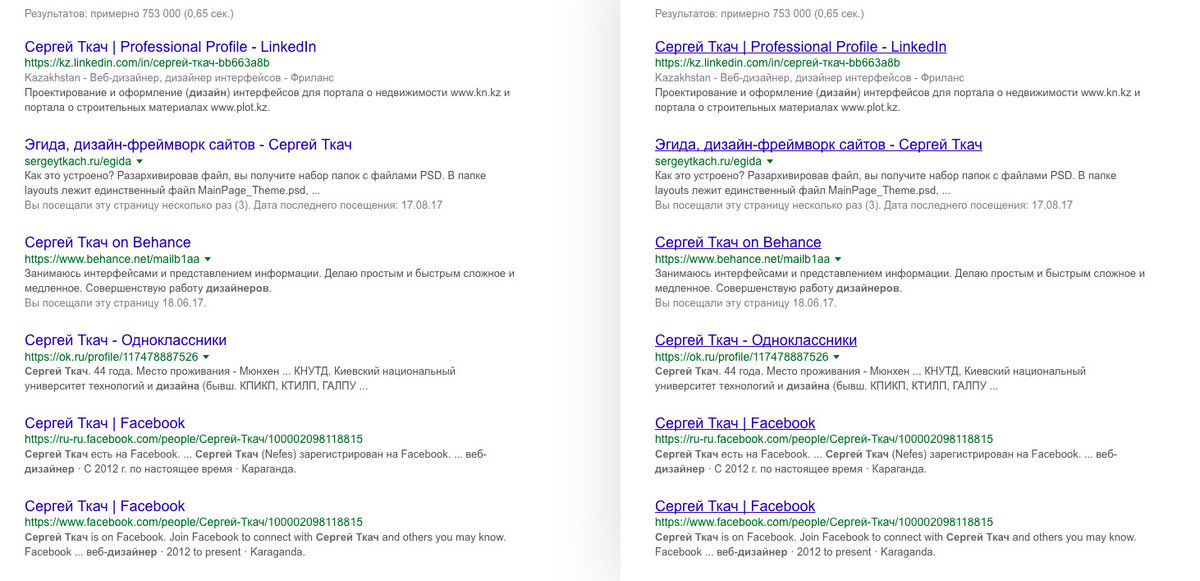Click green 'https://www.behance.net/mailb1aa' text in left panel

click(111, 259)
